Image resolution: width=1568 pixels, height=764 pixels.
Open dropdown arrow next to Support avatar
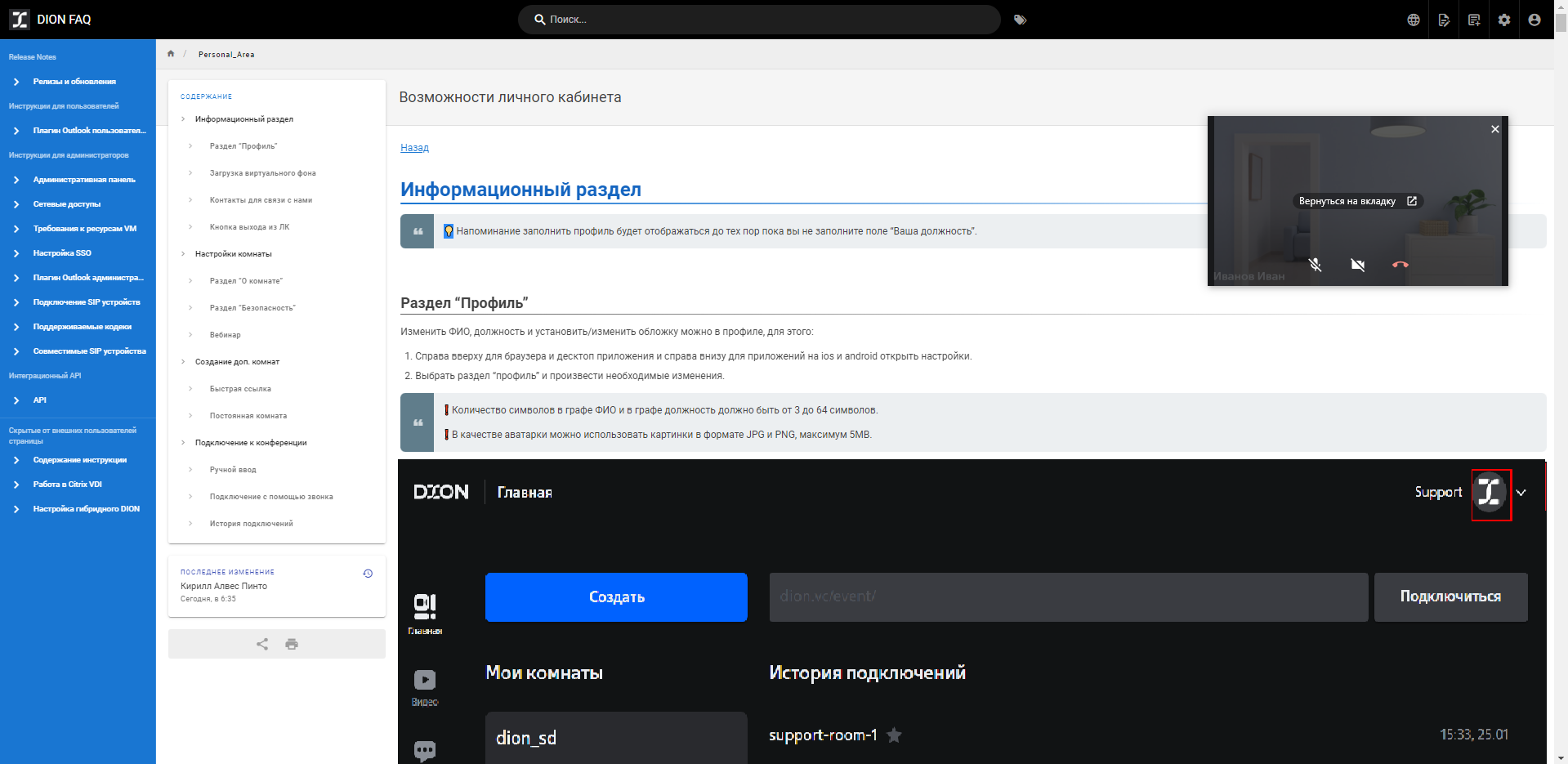pyautogui.click(x=1521, y=493)
